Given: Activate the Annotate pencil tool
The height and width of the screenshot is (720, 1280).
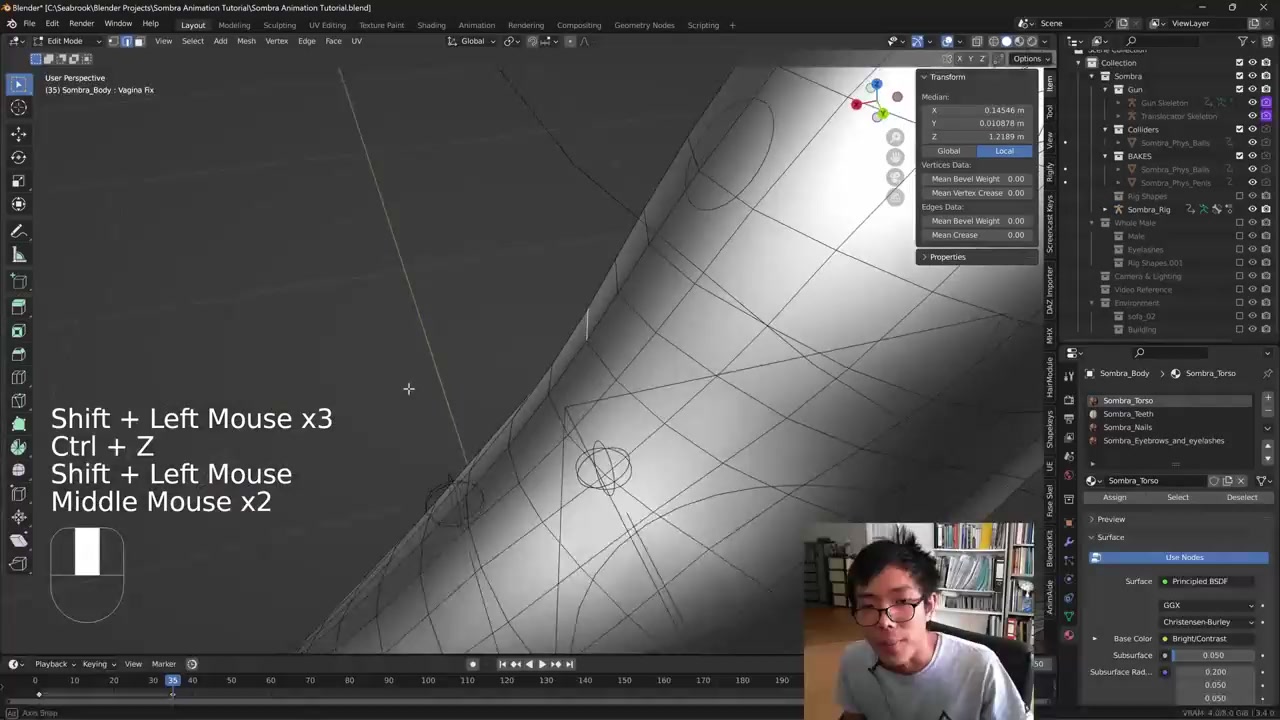Looking at the screenshot, I should tap(18, 231).
